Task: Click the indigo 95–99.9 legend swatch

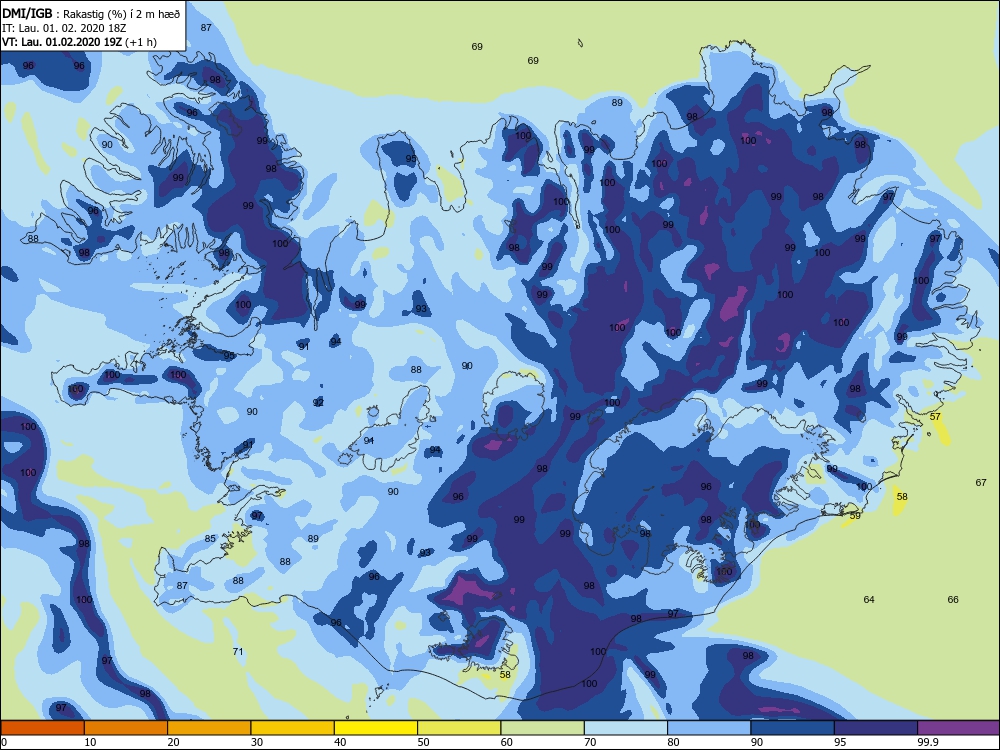Action: point(876,728)
